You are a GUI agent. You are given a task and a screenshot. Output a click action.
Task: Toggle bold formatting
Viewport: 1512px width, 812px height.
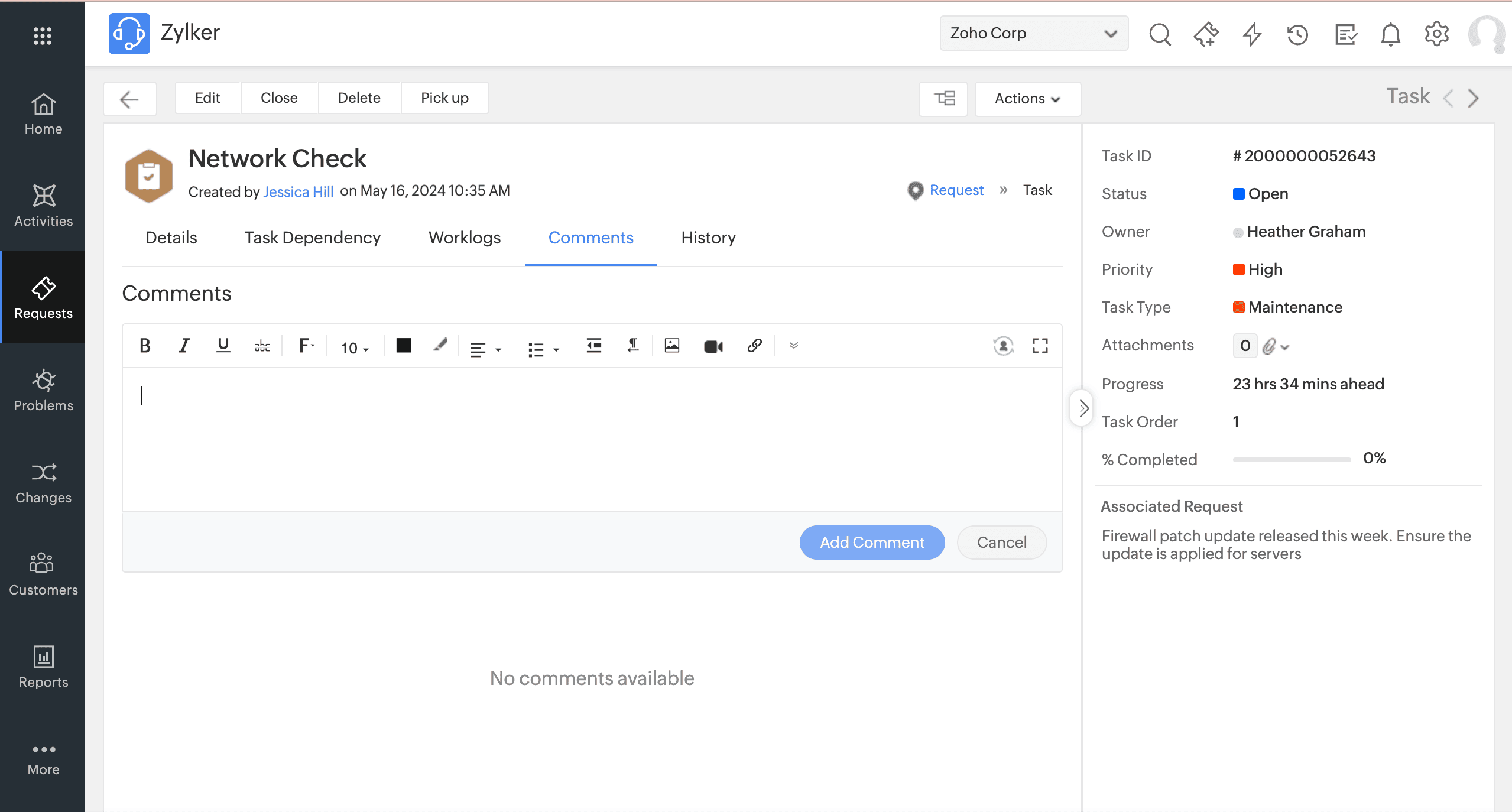pyautogui.click(x=145, y=346)
